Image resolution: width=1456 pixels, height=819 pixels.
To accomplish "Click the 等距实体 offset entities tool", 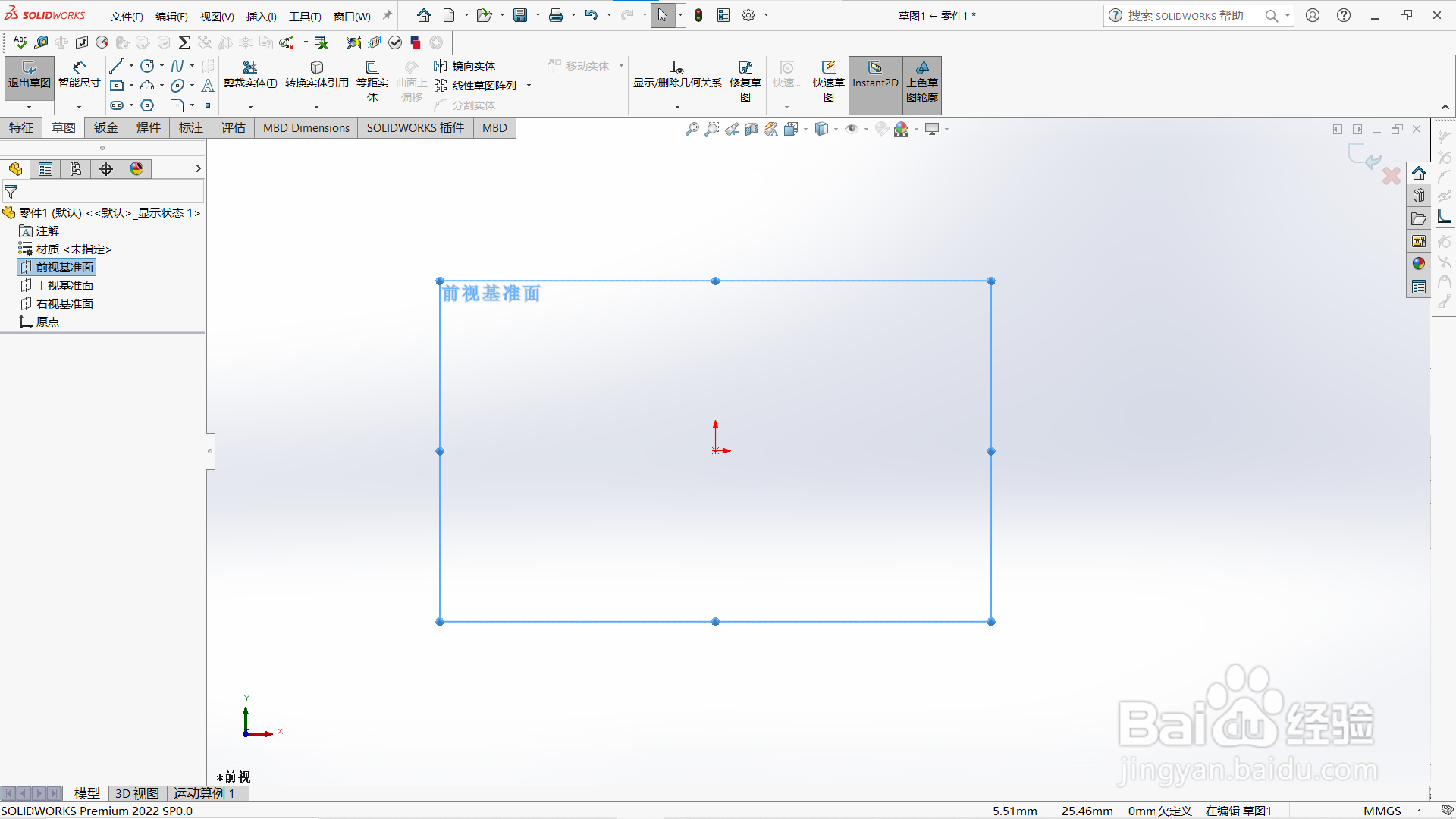I will [x=372, y=81].
